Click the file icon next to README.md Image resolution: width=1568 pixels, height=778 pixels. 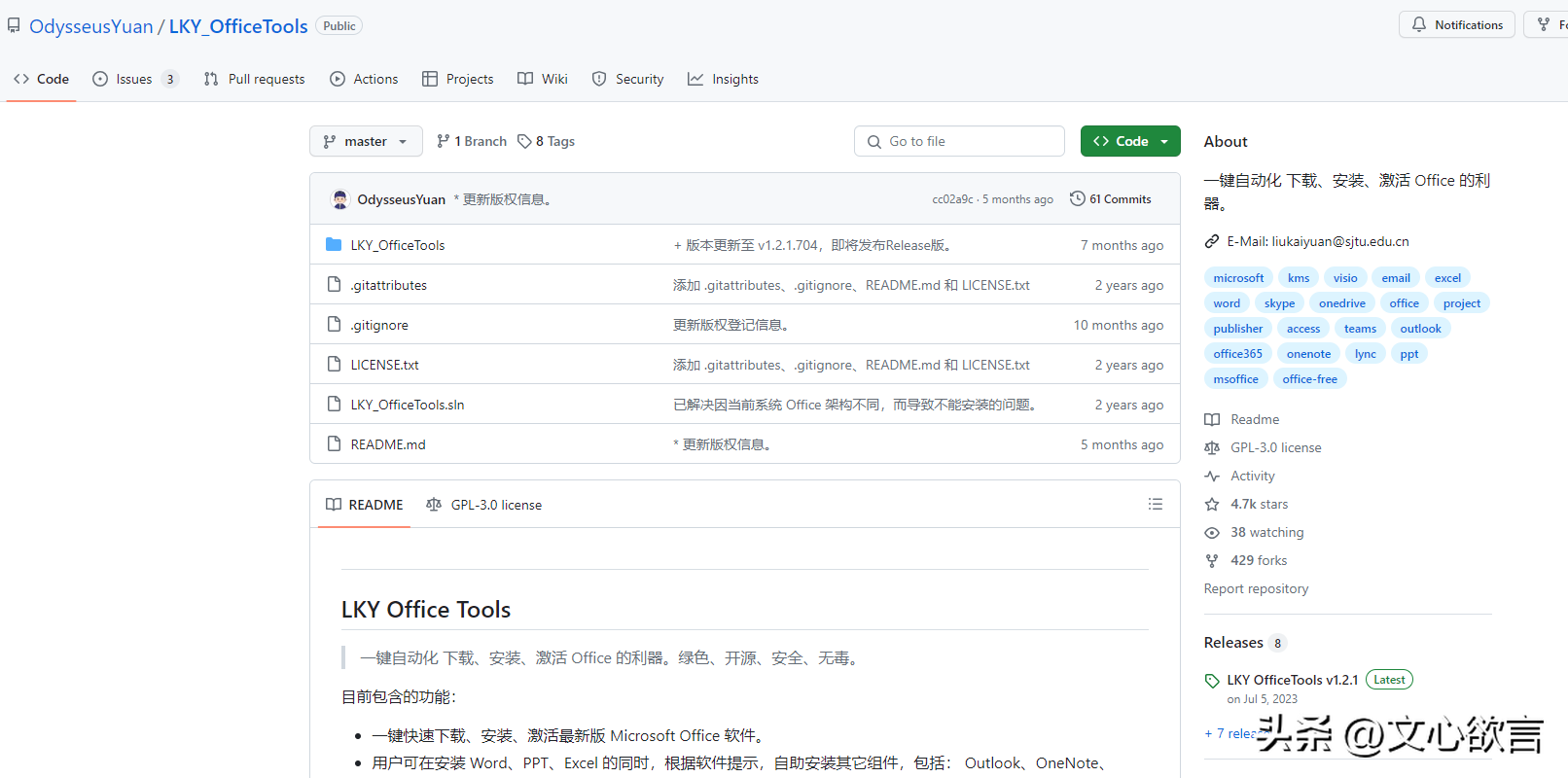(x=334, y=444)
